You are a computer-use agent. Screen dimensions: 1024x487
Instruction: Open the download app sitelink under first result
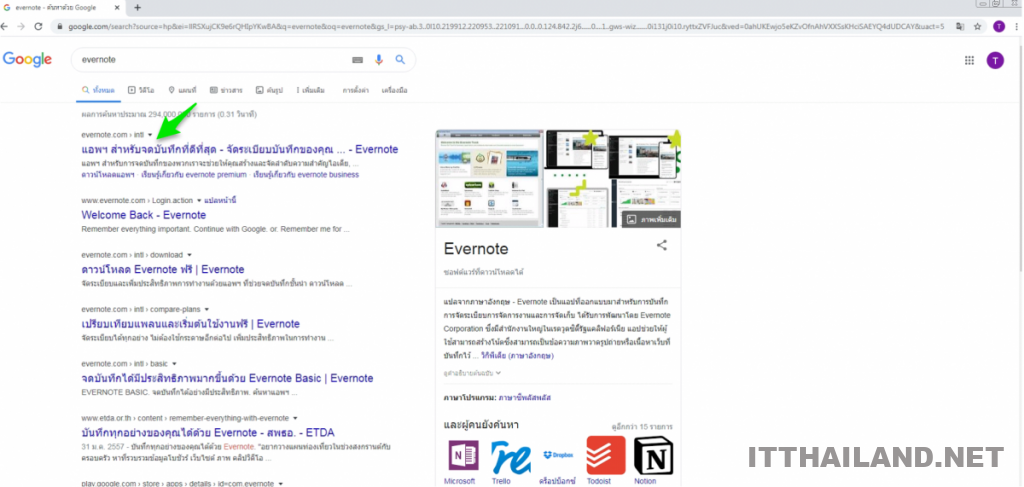click(108, 175)
